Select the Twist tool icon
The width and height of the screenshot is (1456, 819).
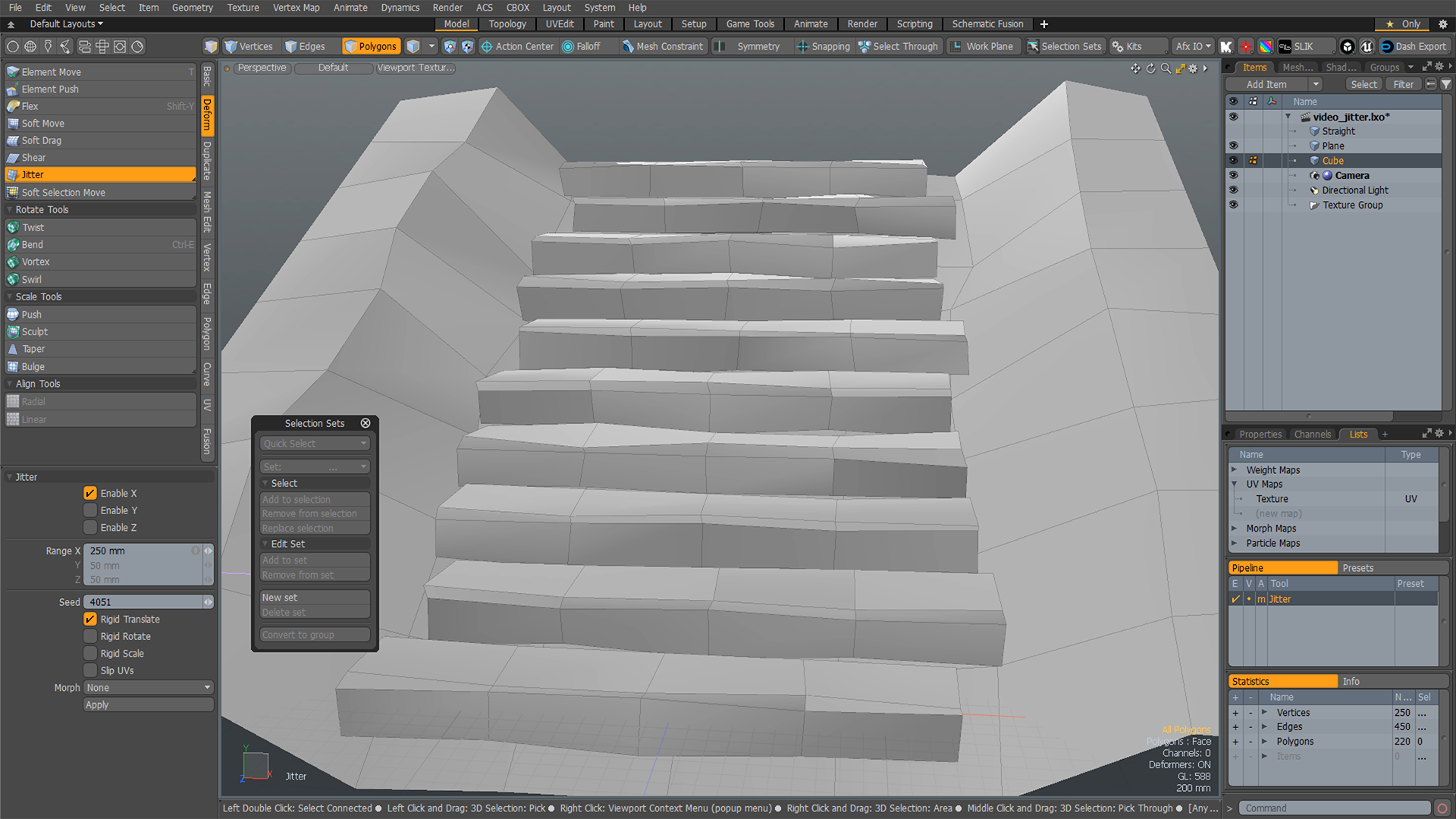click(x=13, y=227)
